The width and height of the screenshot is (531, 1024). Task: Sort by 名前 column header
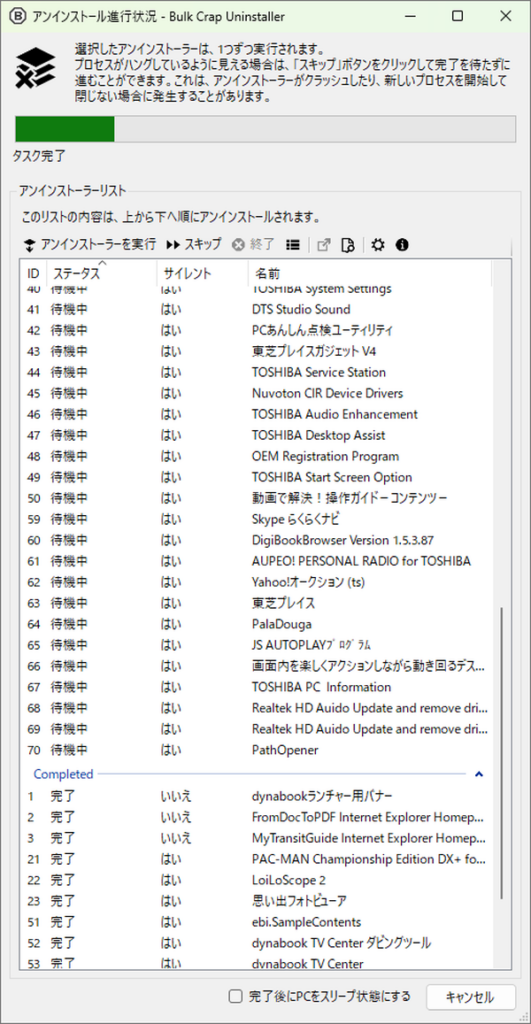pyautogui.click(x=370, y=273)
